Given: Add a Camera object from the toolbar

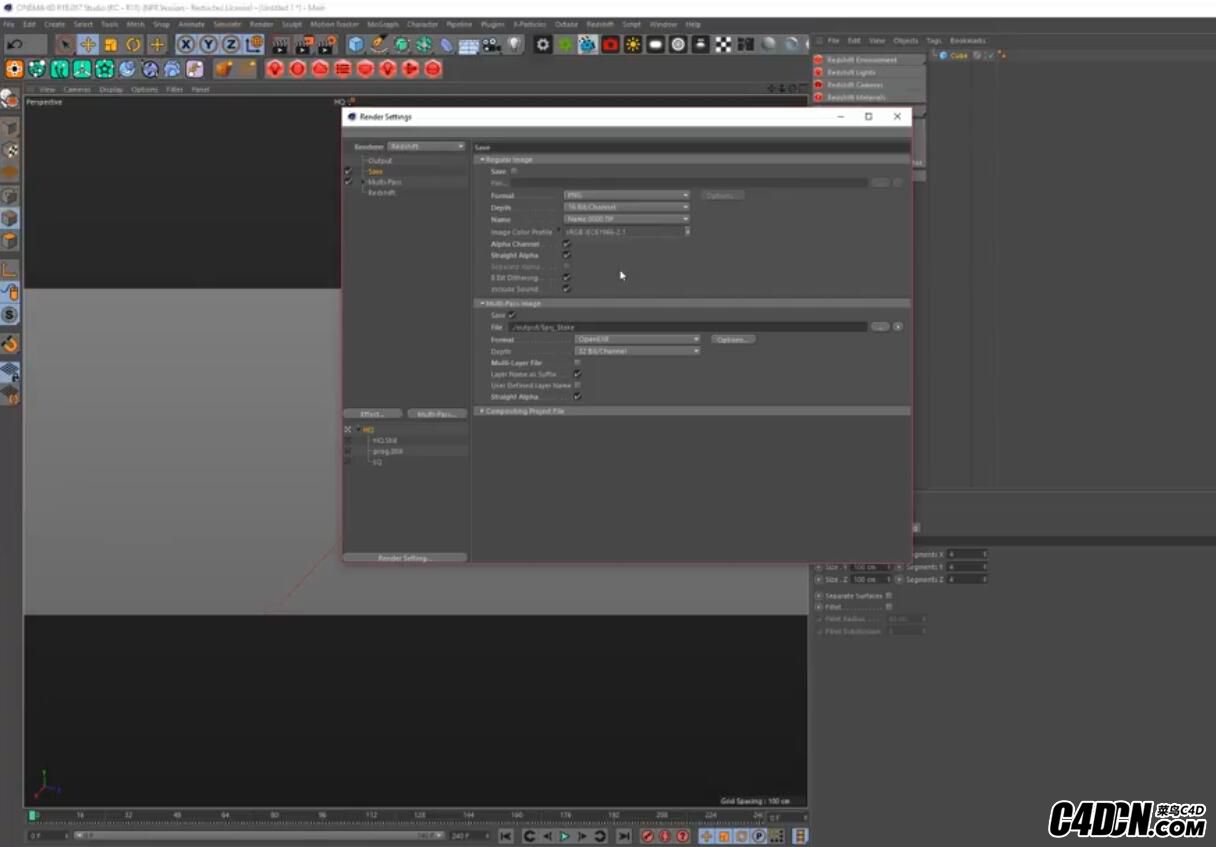Looking at the screenshot, I should coord(491,45).
